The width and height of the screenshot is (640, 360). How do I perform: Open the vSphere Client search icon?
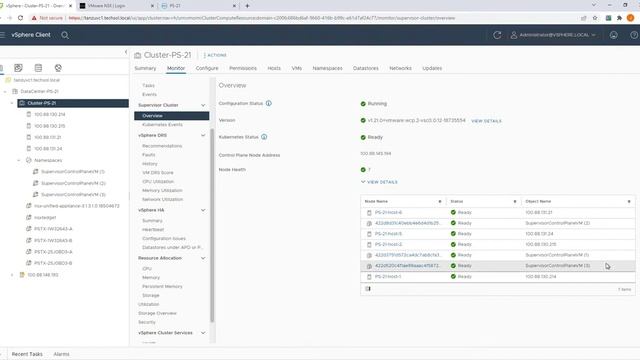click(x=65, y=35)
